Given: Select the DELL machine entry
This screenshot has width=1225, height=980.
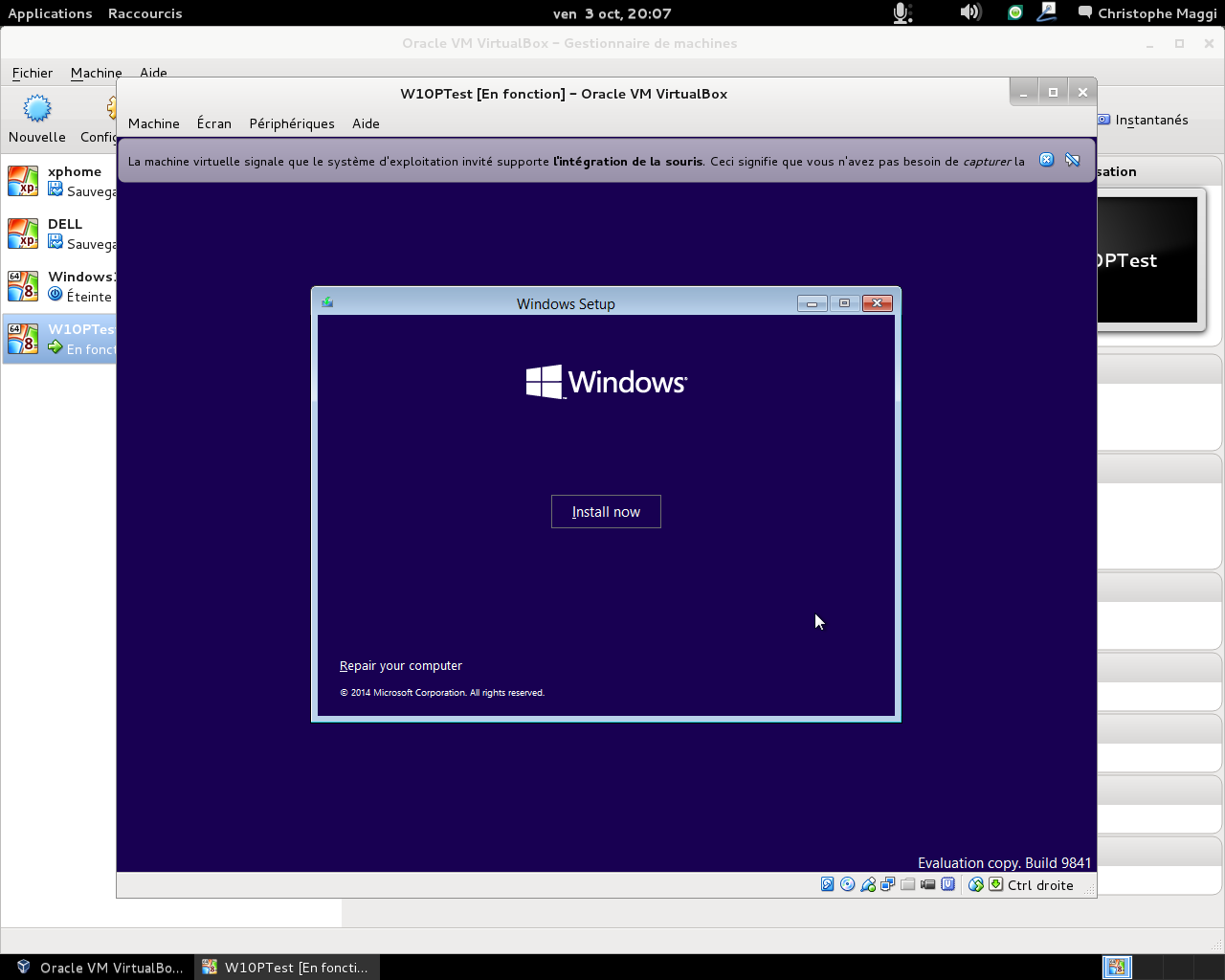Looking at the screenshot, I should pyautogui.click(x=59, y=233).
